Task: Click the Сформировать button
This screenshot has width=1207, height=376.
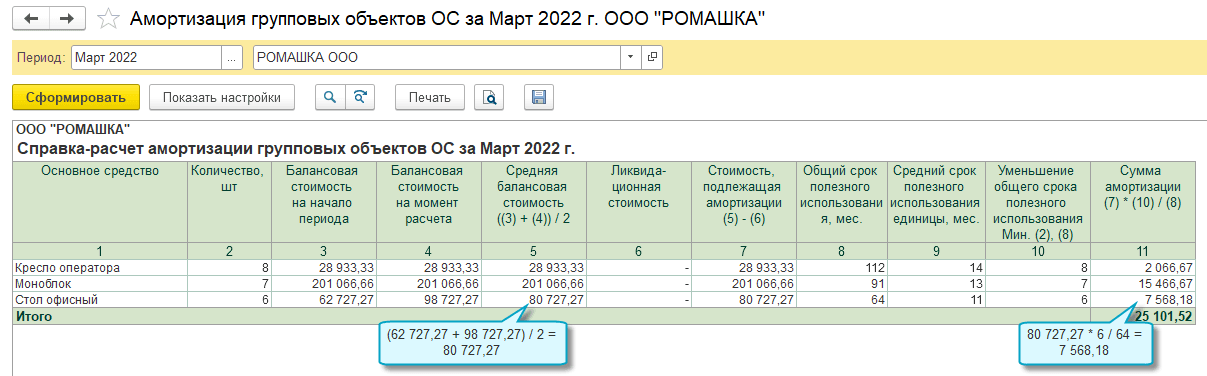Action: pyautogui.click(x=76, y=97)
